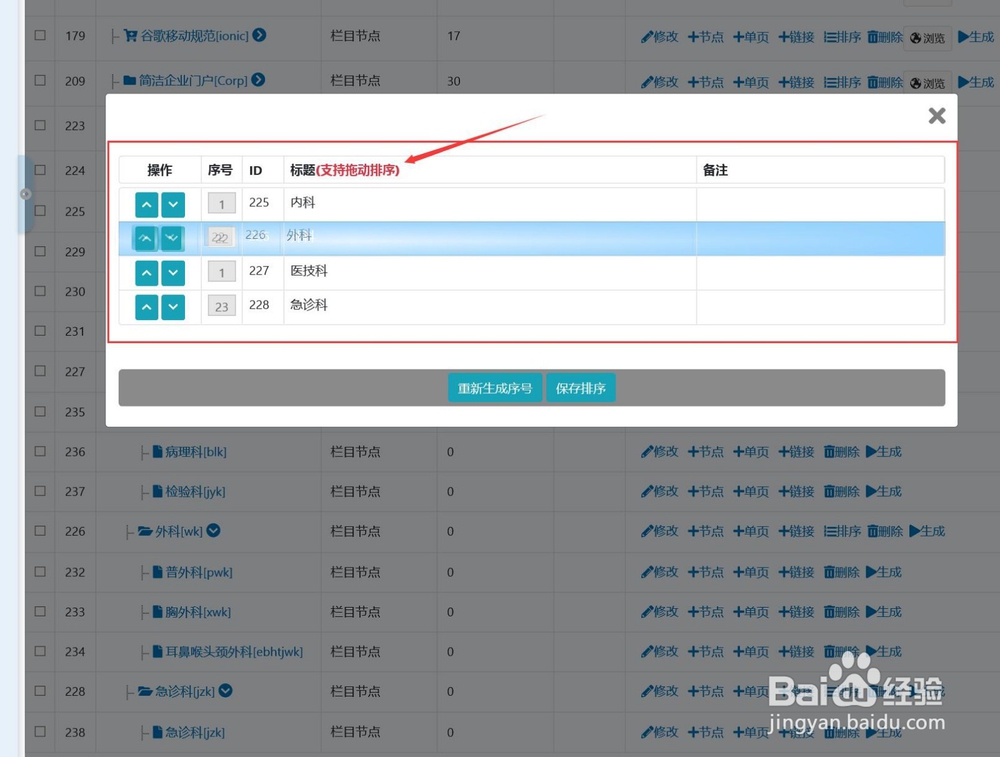
Task: Click 节点 in row 179
Action: pos(705,37)
